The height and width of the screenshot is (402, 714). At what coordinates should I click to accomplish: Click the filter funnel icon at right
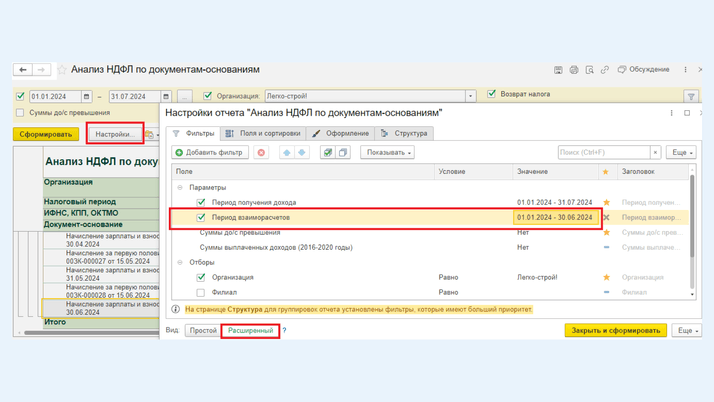click(691, 97)
